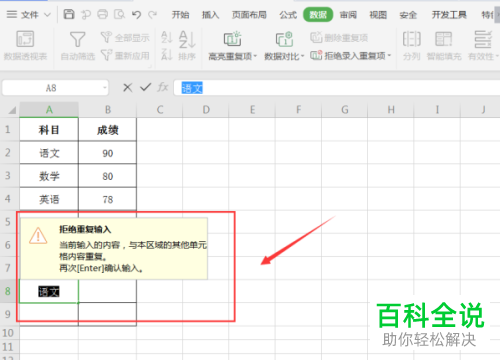
Task: Click the formula bar containing 语文
Action: [337, 88]
